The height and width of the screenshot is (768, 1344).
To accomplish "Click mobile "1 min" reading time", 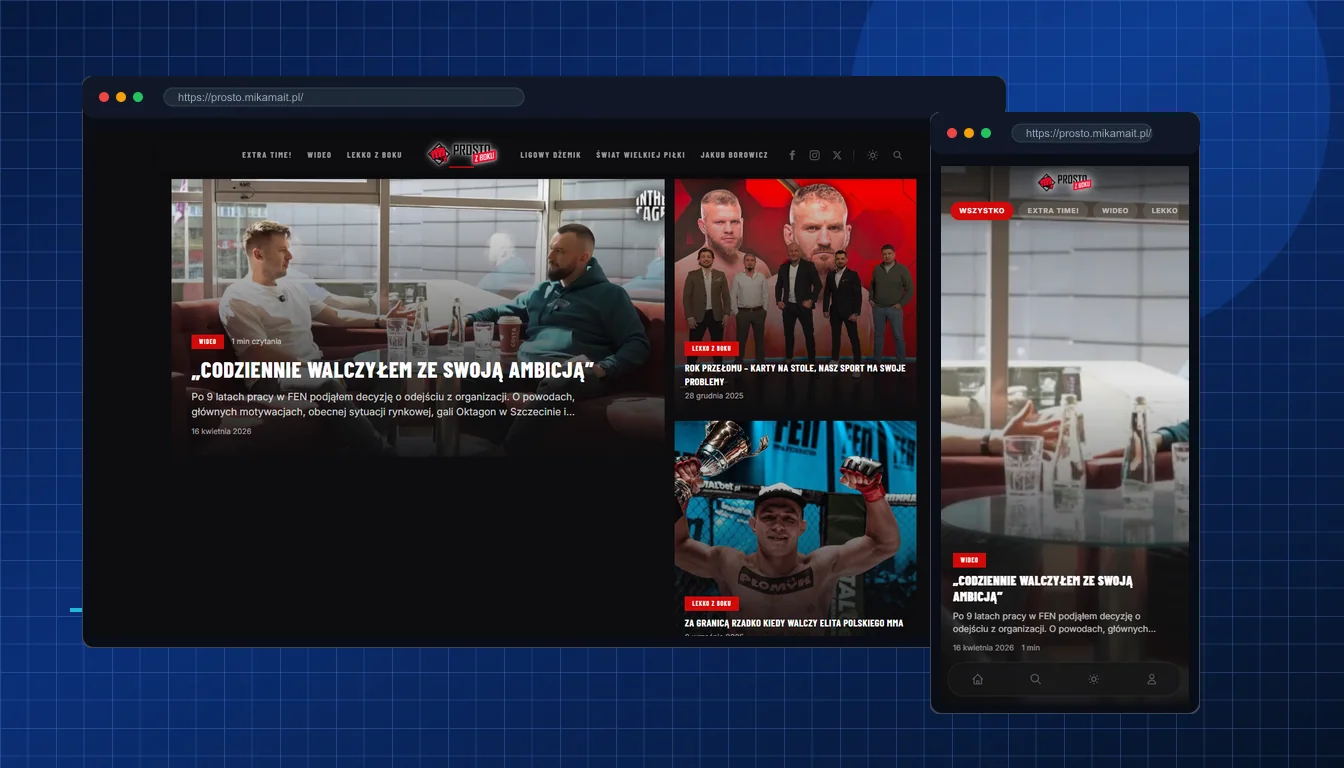I will (x=1031, y=648).
